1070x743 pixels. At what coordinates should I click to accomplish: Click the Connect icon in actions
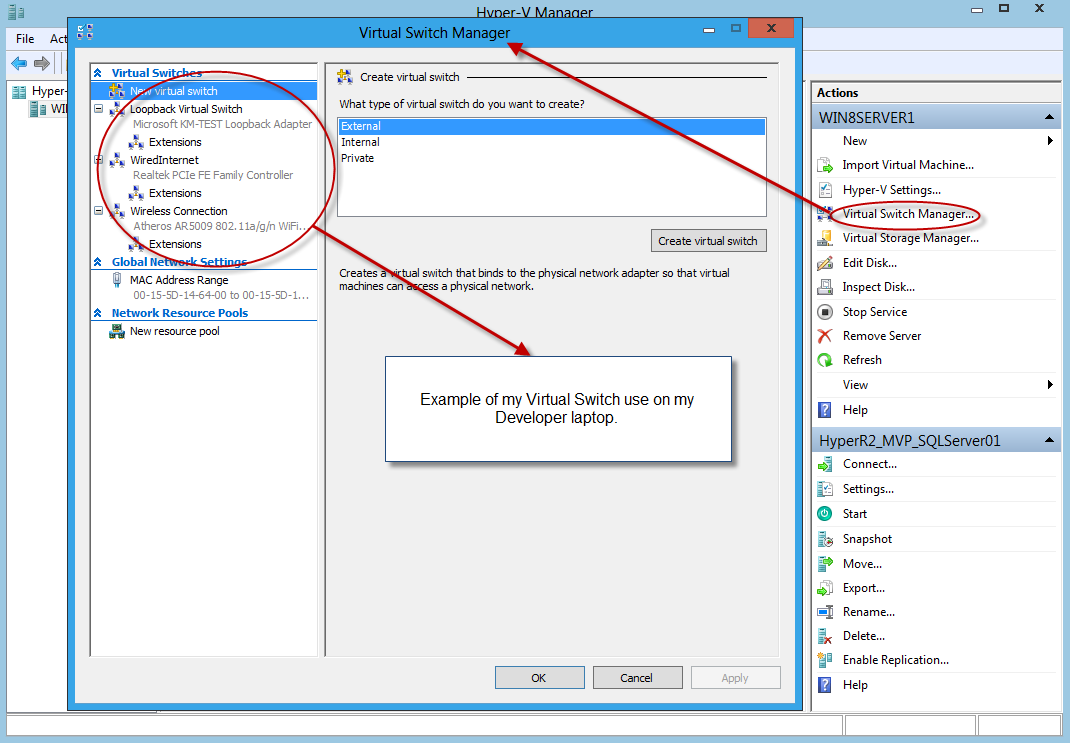(x=825, y=464)
